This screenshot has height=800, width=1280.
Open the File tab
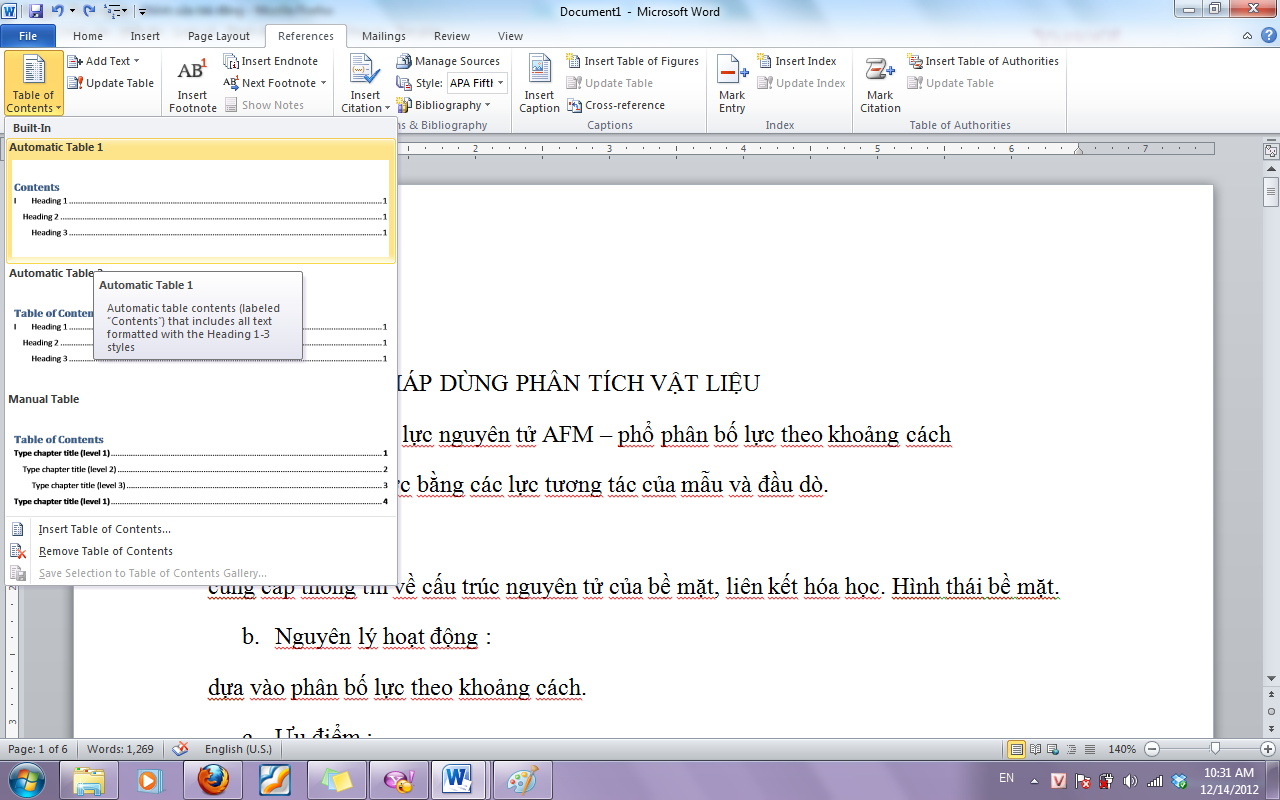(29, 36)
